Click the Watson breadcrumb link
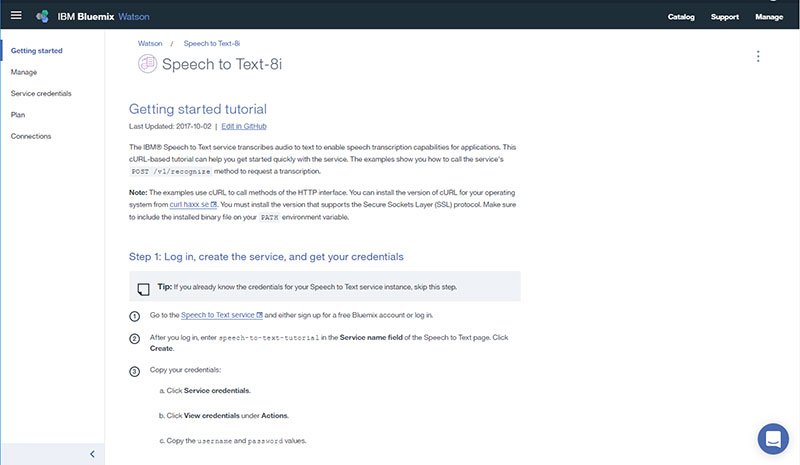 pyautogui.click(x=150, y=43)
